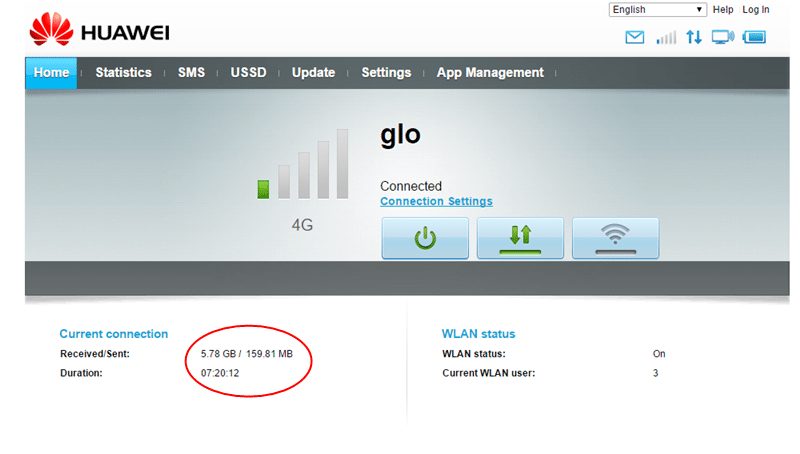800x454 pixels.
Task: Click the Current WLAN user label
Action: tap(489, 373)
